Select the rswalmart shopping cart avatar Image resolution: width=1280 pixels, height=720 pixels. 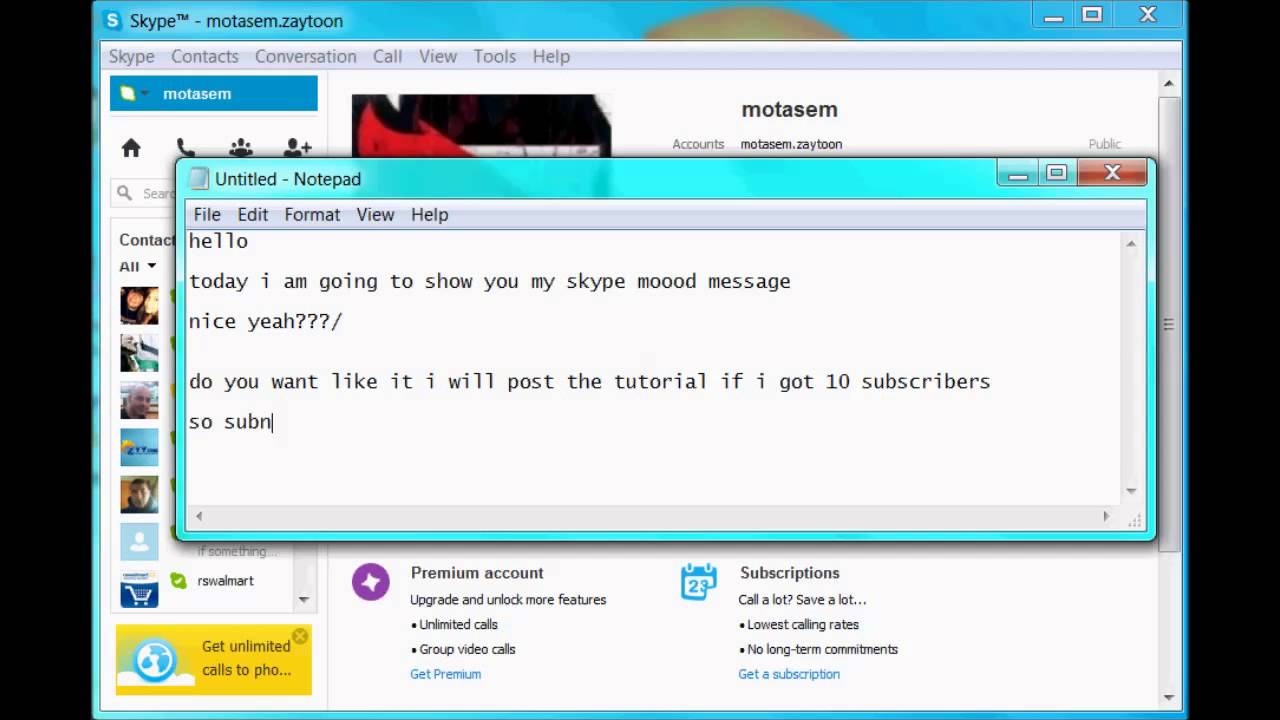(139, 588)
